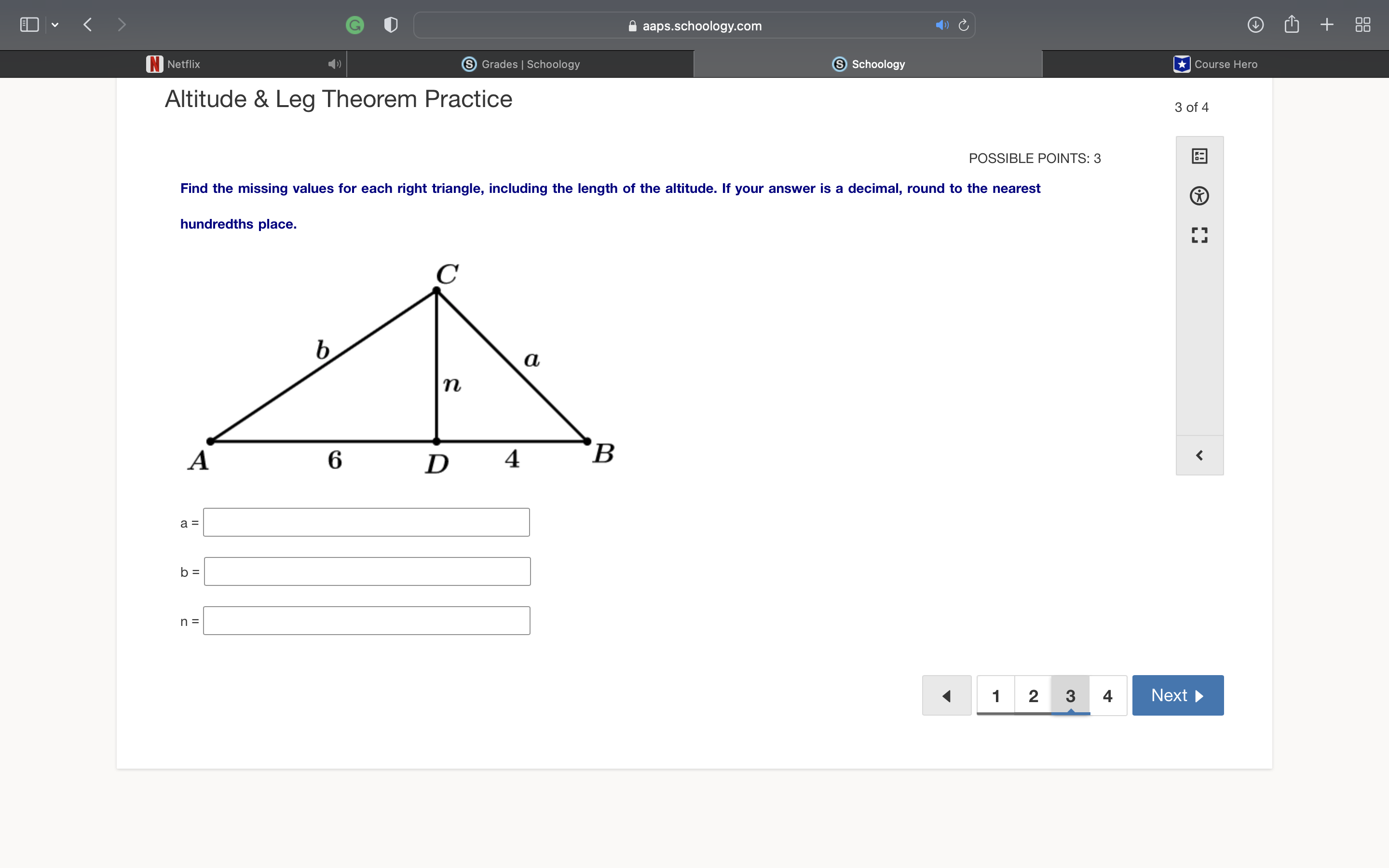Click the Next button
This screenshot has width=1389, height=868.
[1177, 695]
